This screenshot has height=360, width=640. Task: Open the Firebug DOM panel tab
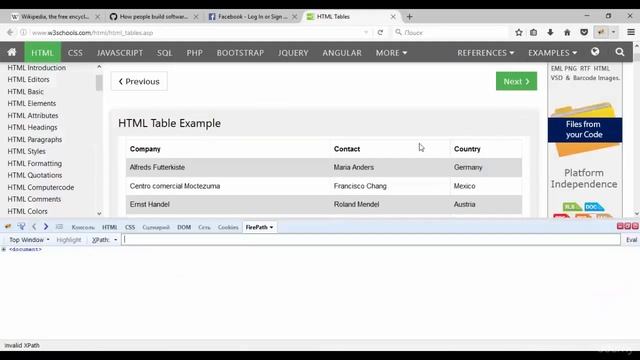point(184,227)
